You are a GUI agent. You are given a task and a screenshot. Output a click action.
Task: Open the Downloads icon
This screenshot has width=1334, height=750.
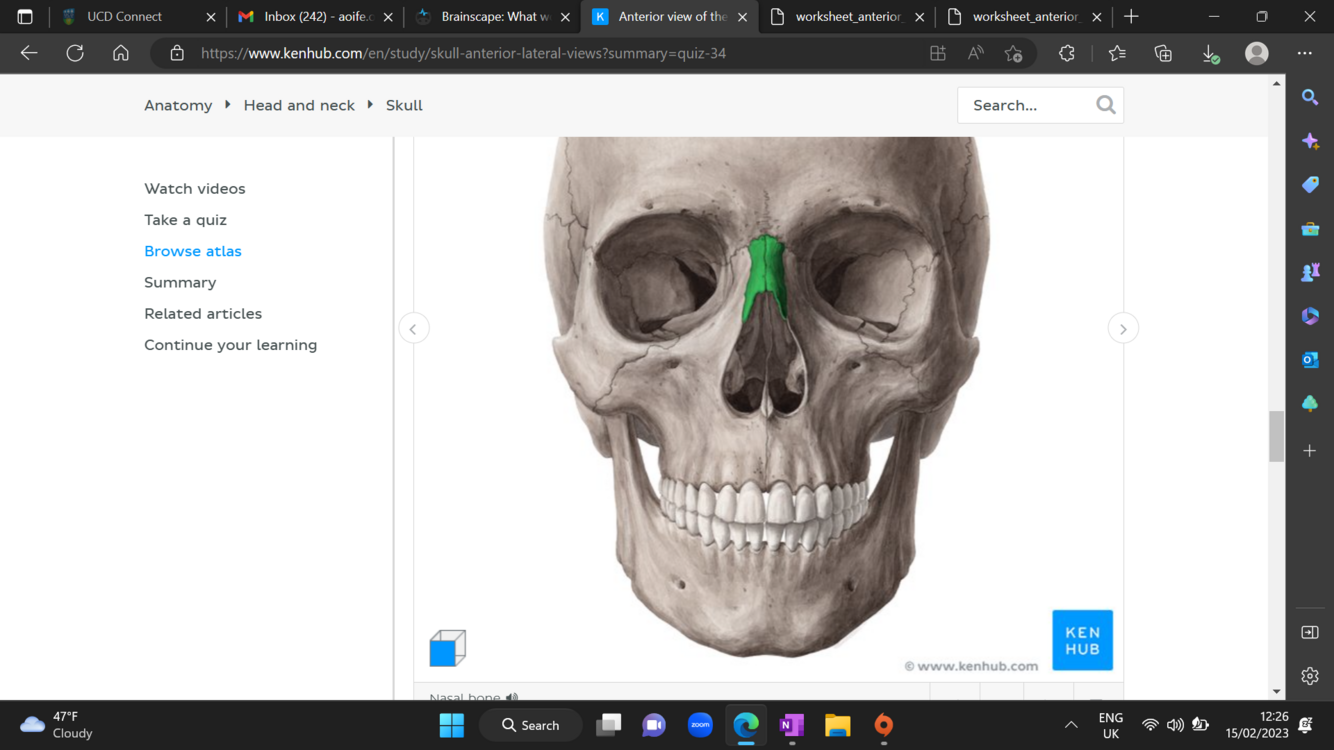pyautogui.click(x=1210, y=53)
